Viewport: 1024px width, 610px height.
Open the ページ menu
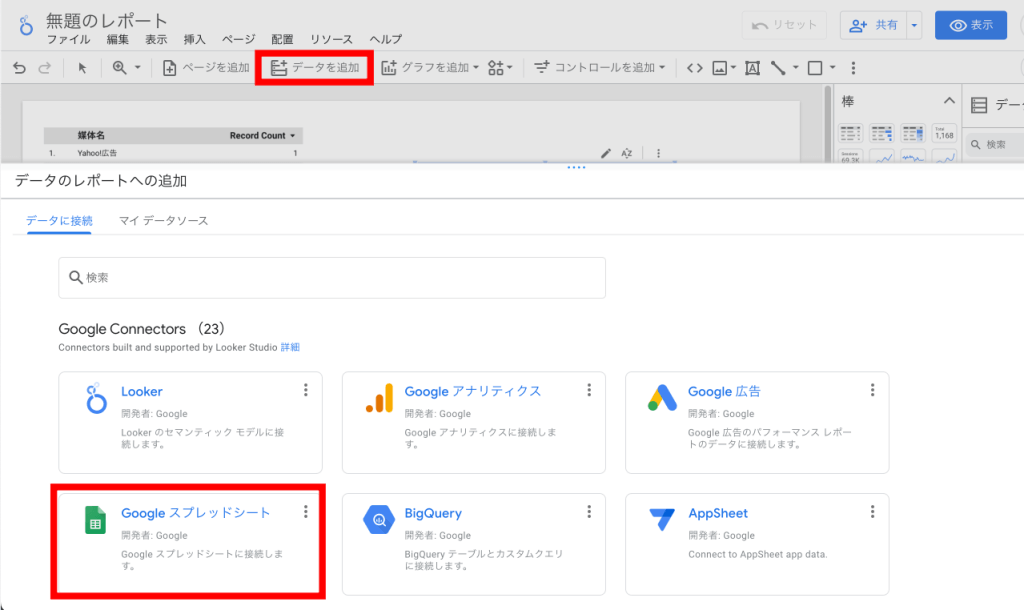[x=238, y=40]
